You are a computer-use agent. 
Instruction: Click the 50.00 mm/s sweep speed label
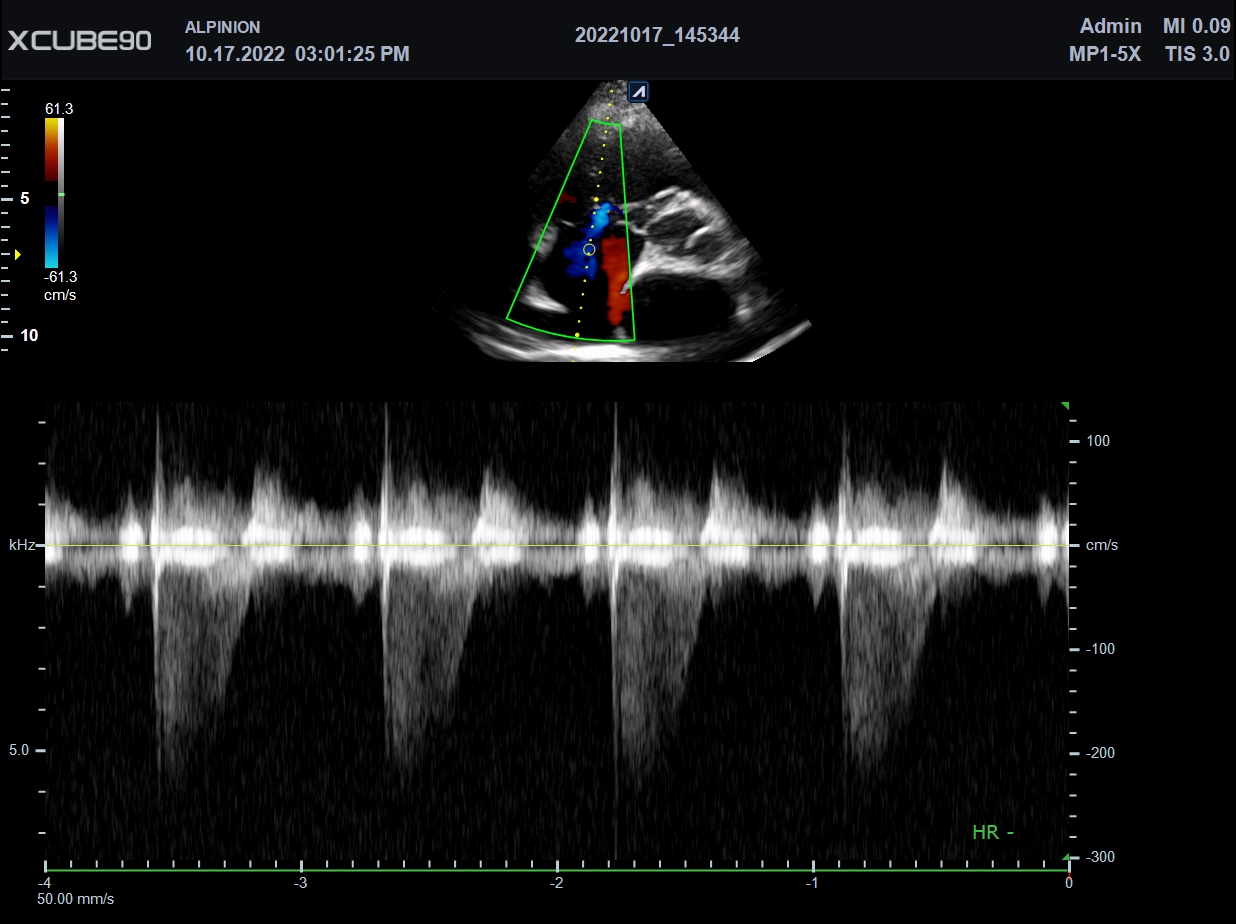76,899
